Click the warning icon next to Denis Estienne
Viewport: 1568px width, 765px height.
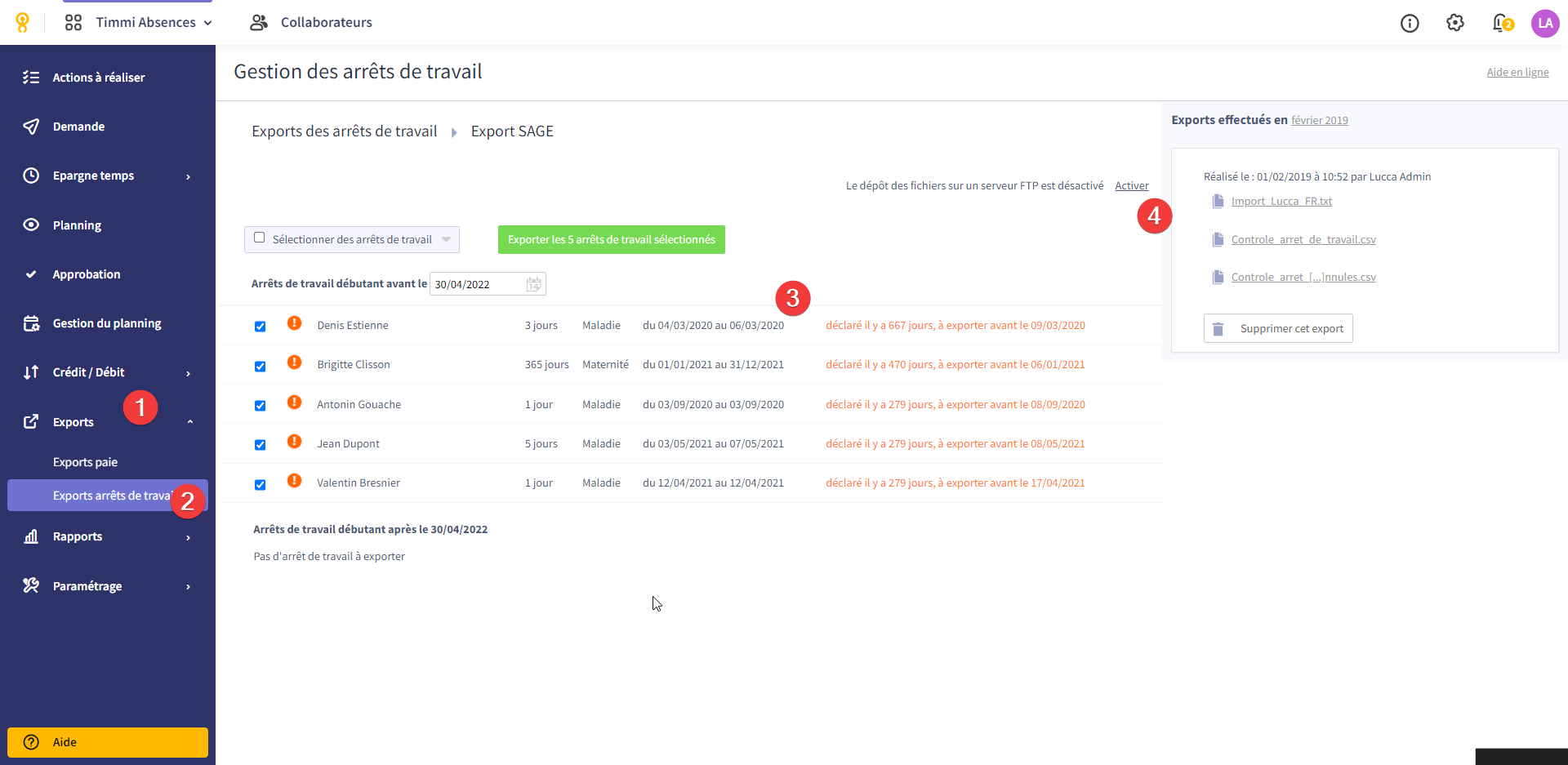click(295, 323)
